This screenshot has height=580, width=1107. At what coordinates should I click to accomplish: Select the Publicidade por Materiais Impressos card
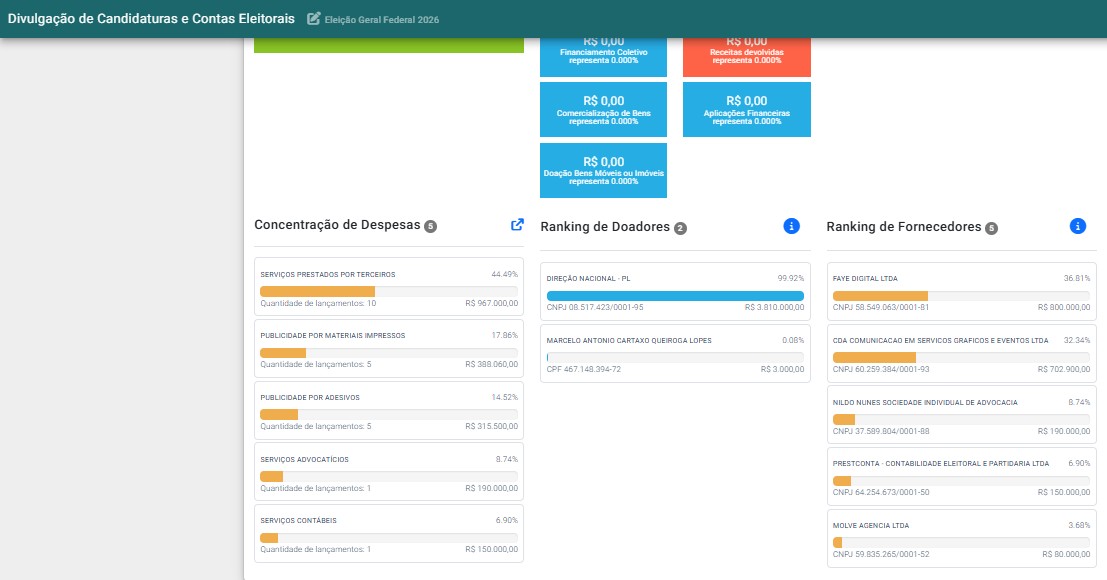389,349
